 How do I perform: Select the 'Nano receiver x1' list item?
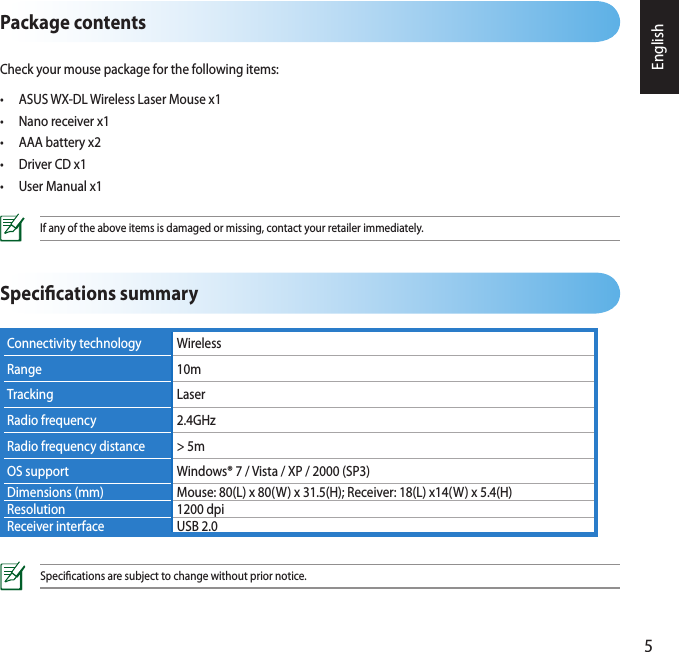pos(64,121)
